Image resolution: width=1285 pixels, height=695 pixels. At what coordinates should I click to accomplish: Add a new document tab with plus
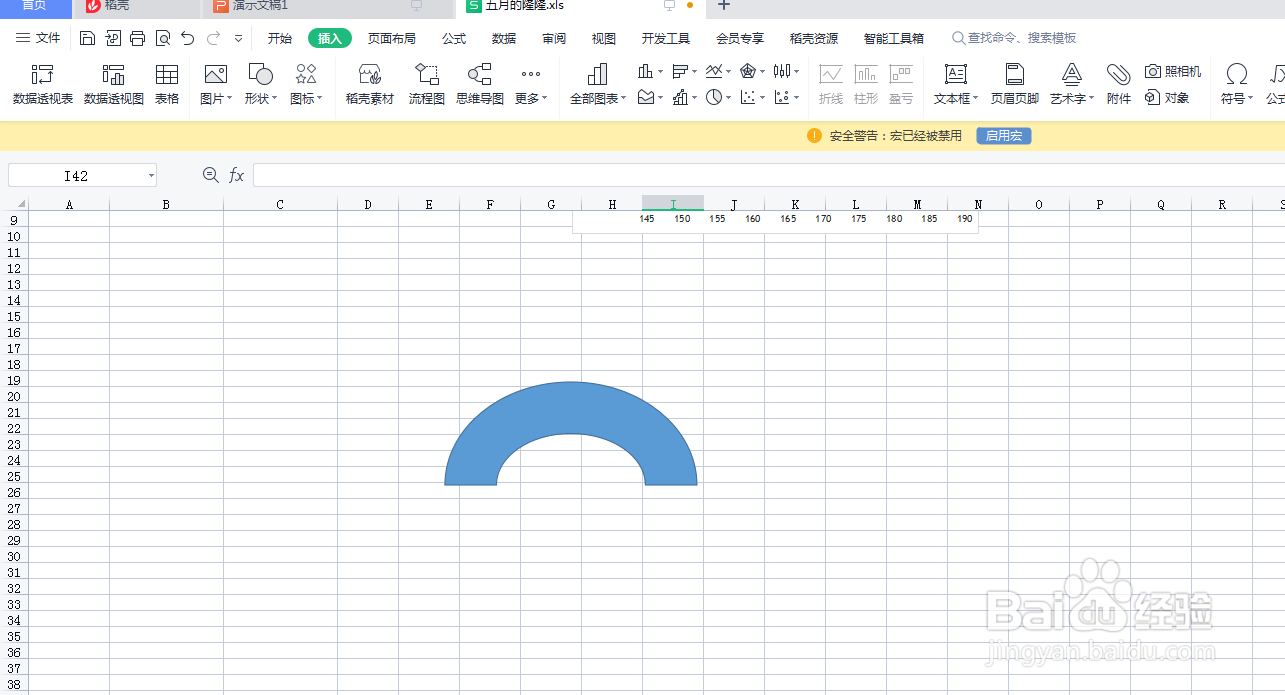point(724,5)
